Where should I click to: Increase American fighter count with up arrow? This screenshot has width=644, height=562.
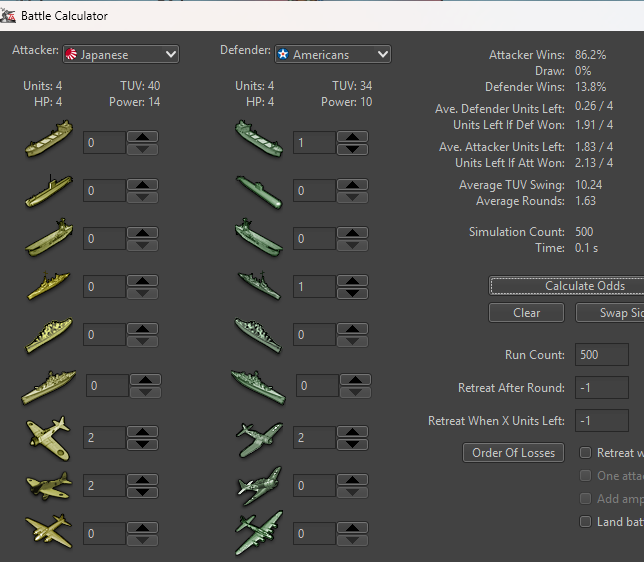click(352, 432)
